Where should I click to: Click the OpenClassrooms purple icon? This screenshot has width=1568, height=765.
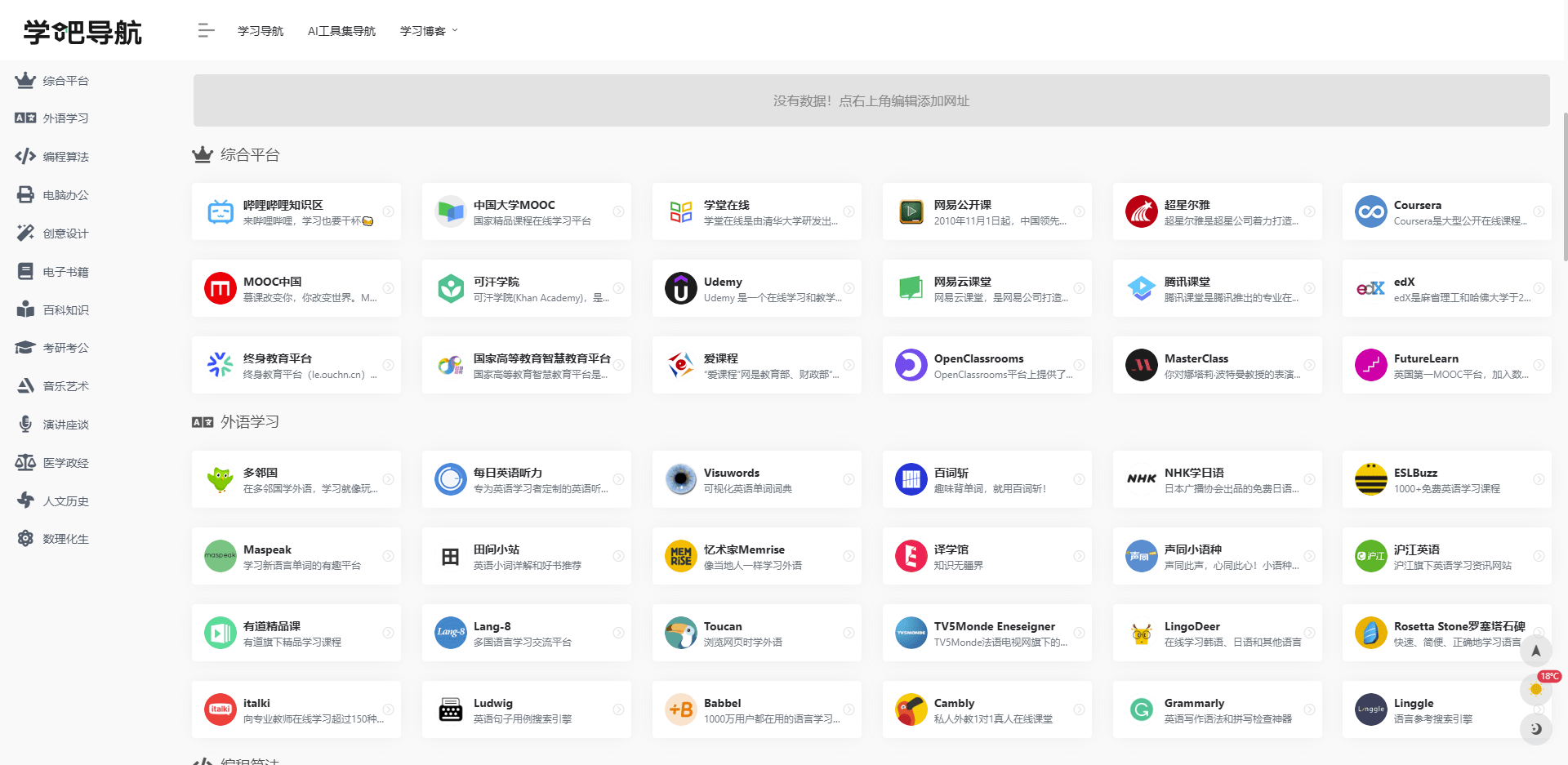911,365
